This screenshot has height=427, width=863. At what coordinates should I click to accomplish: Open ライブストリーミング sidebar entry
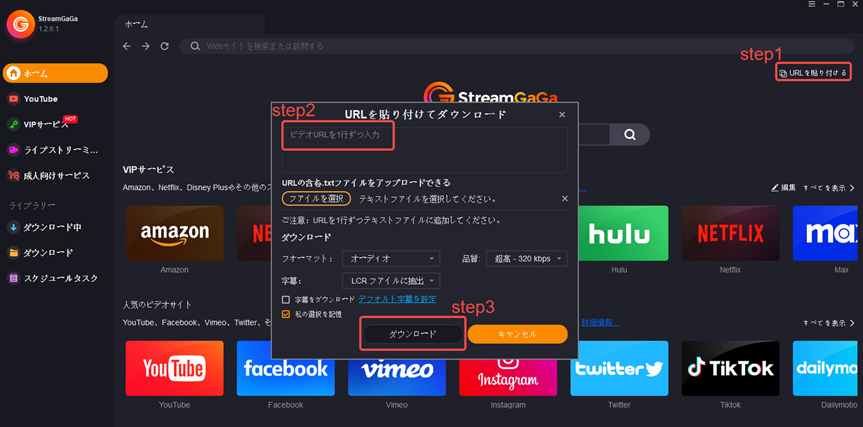(55, 150)
